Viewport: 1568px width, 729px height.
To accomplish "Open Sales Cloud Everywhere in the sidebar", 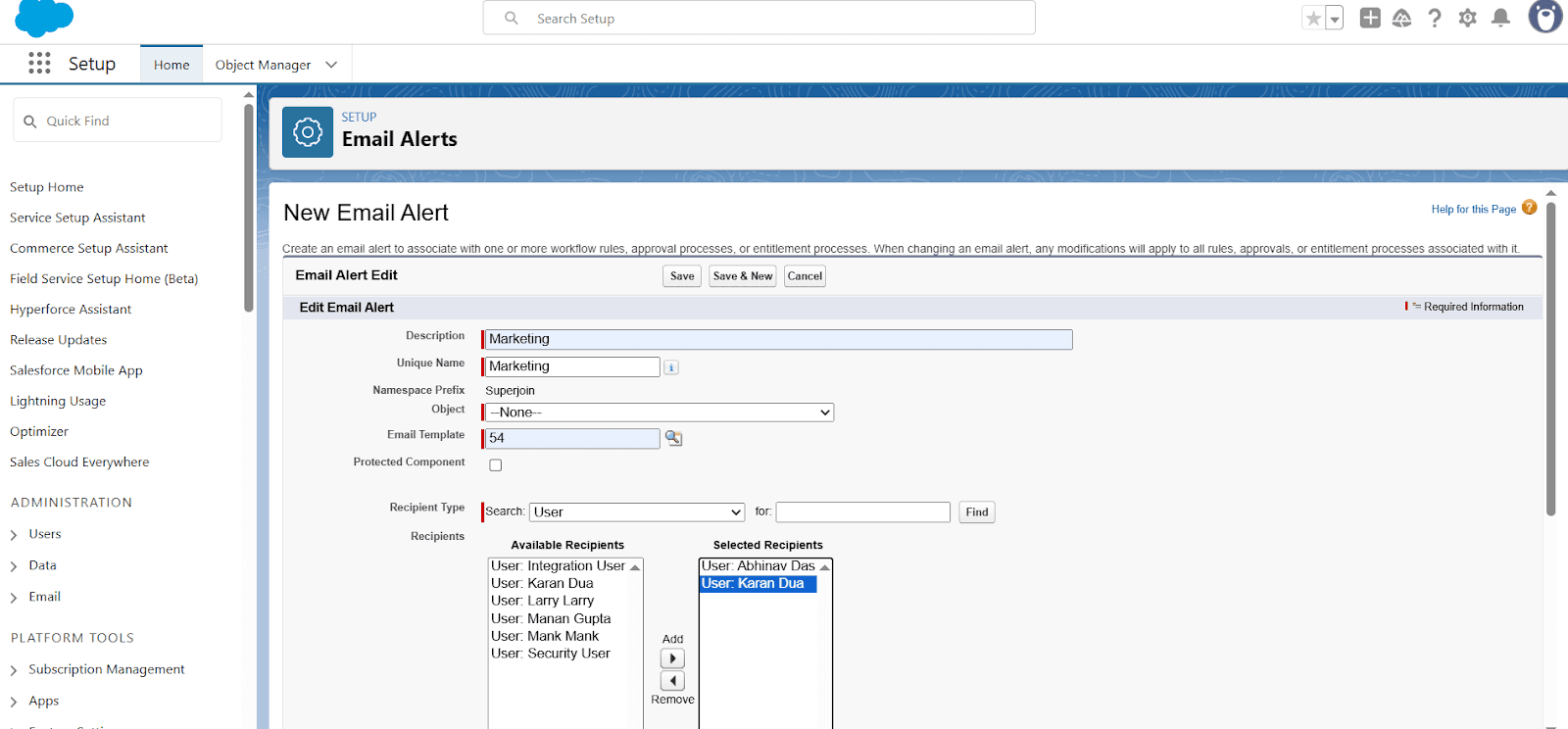I will tap(79, 462).
